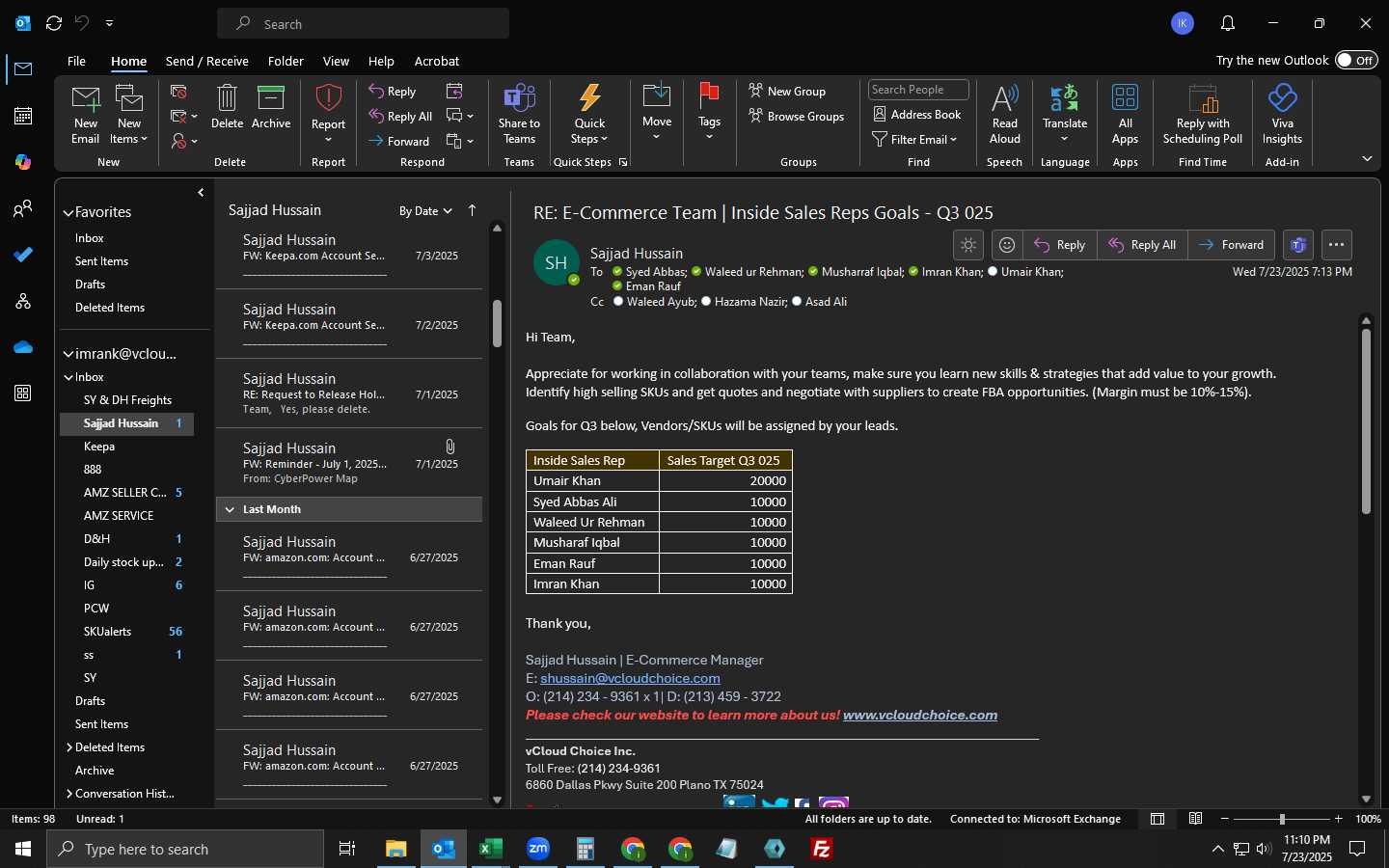Open more actions ellipsis in message
The height and width of the screenshot is (868, 1389).
coord(1336,245)
